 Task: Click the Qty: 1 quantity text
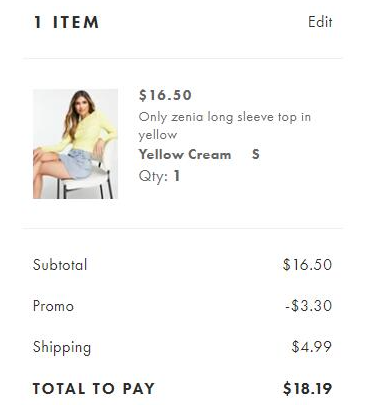(159, 176)
